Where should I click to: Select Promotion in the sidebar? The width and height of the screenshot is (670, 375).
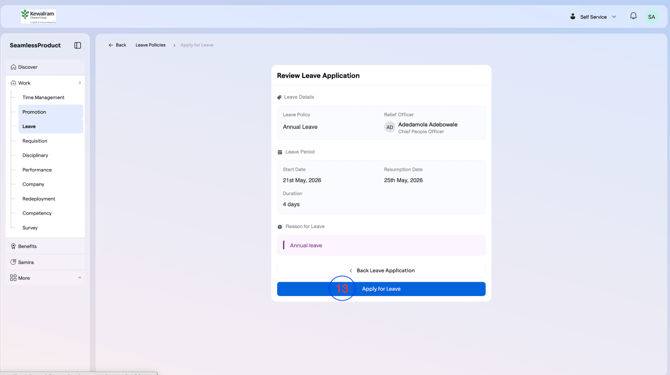(50, 112)
